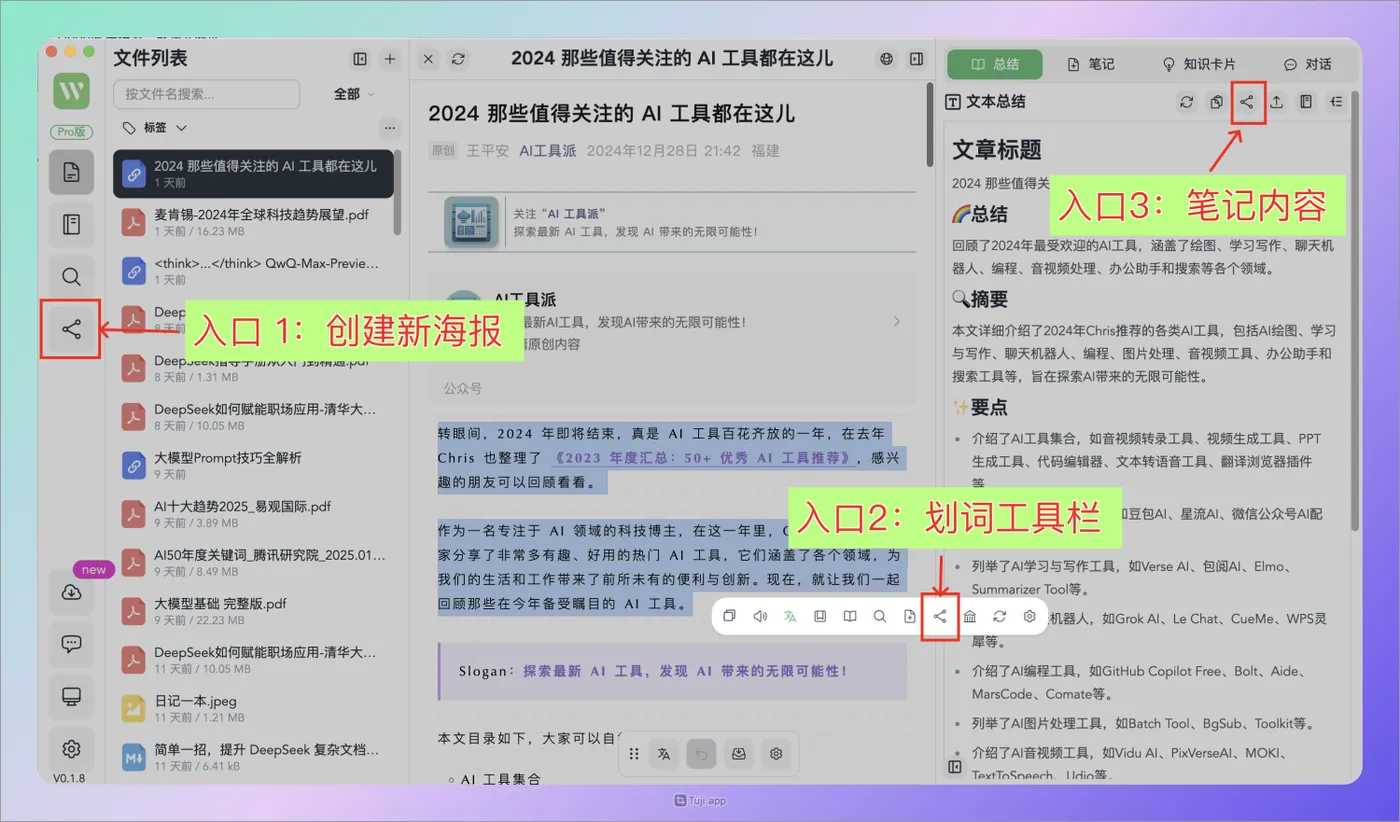Viewport: 1400px width, 822px height.
Task: Open the notebook icon in left sidebar
Action: coord(71,224)
